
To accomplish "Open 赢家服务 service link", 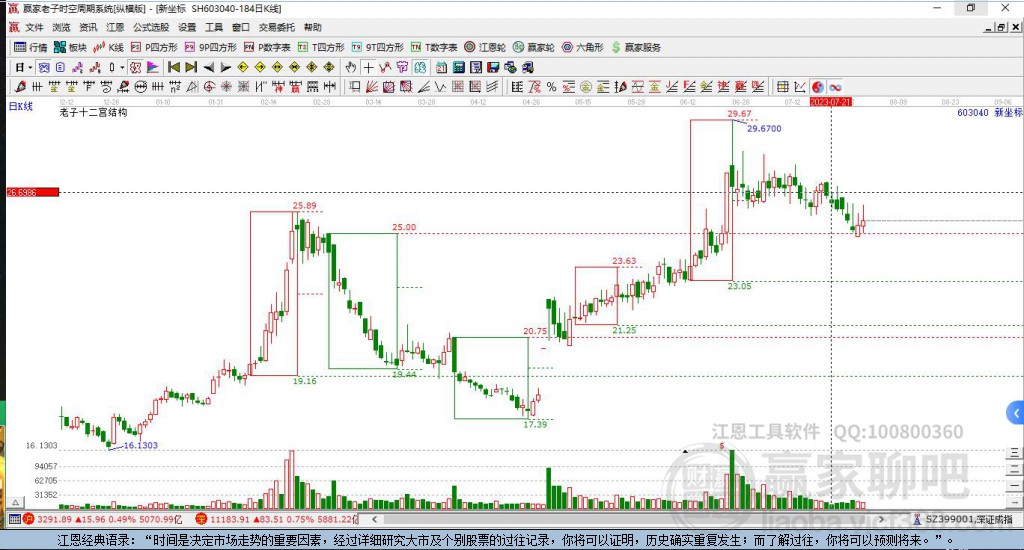I will pos(636,47).
